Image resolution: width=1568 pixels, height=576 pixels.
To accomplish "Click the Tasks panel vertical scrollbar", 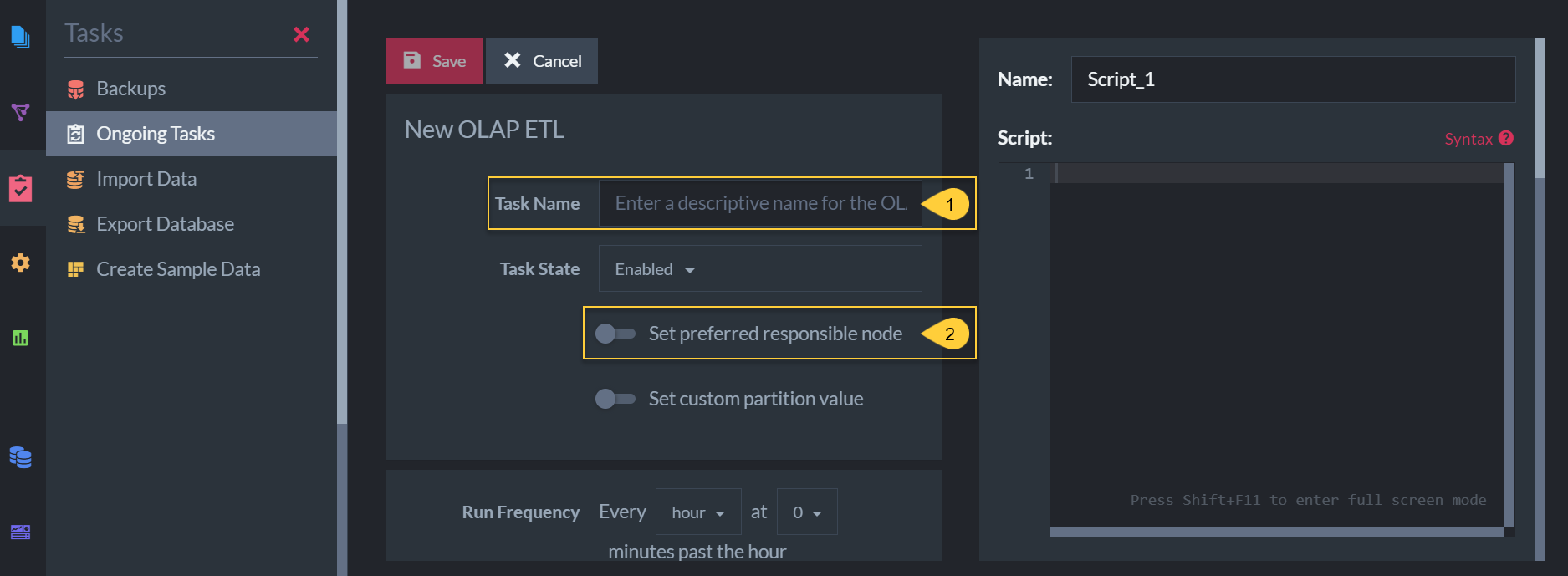I will tap(341, 212).
